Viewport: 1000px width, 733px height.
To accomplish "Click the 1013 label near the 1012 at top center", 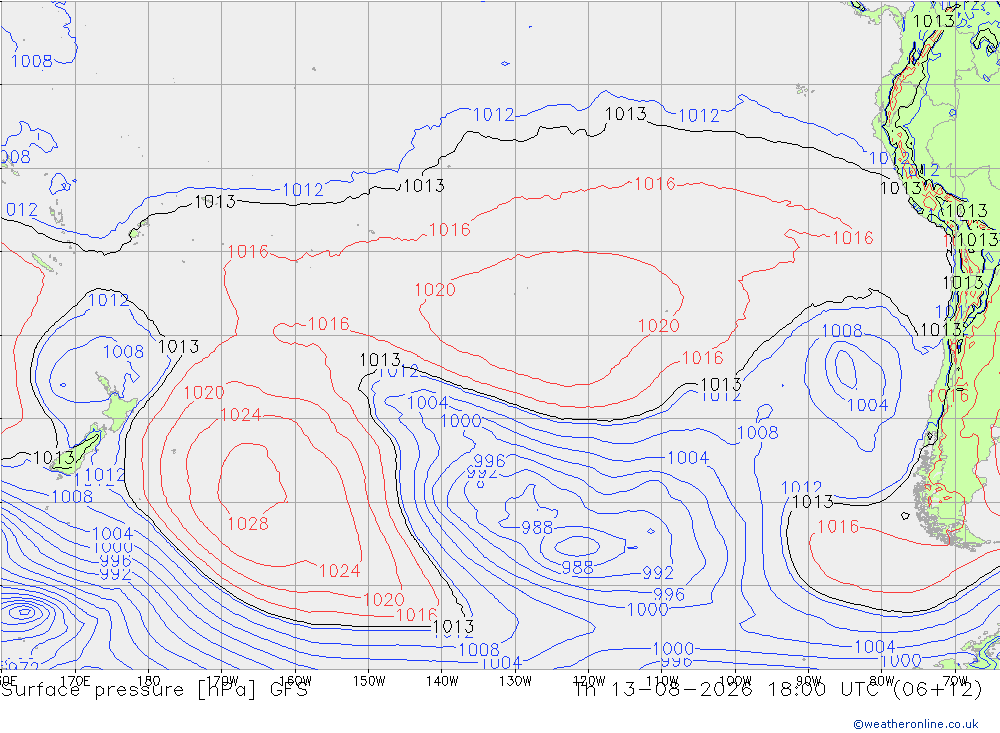I will (626, 114).
